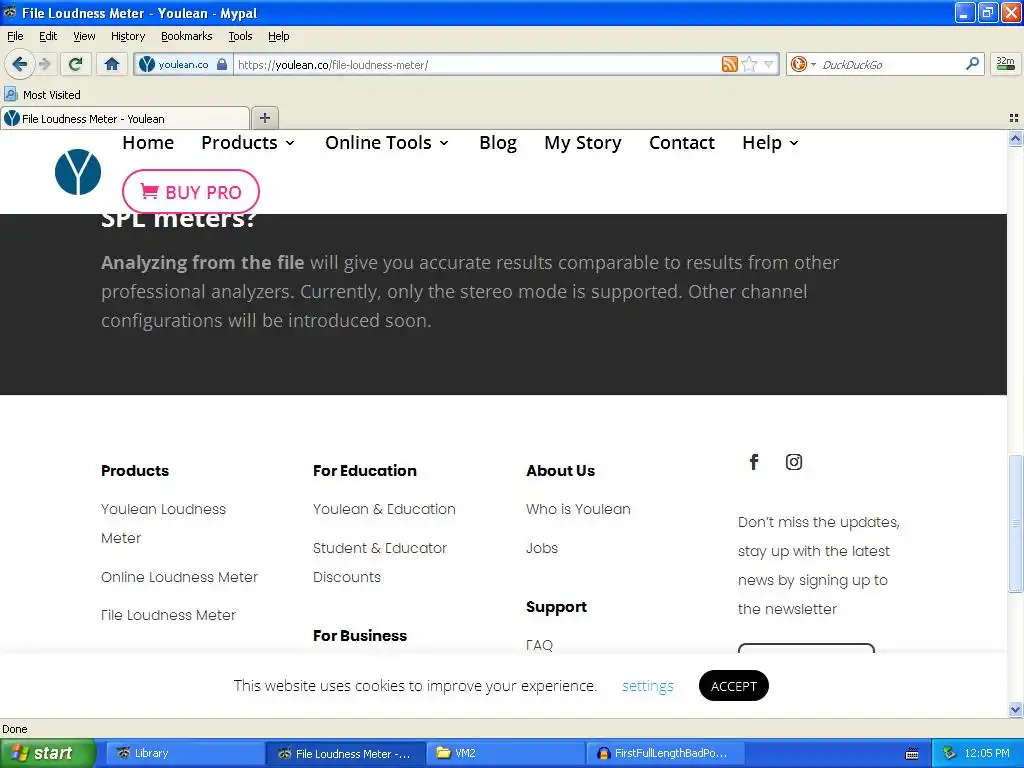Click the system tray network icon

[x=949, y=753]
